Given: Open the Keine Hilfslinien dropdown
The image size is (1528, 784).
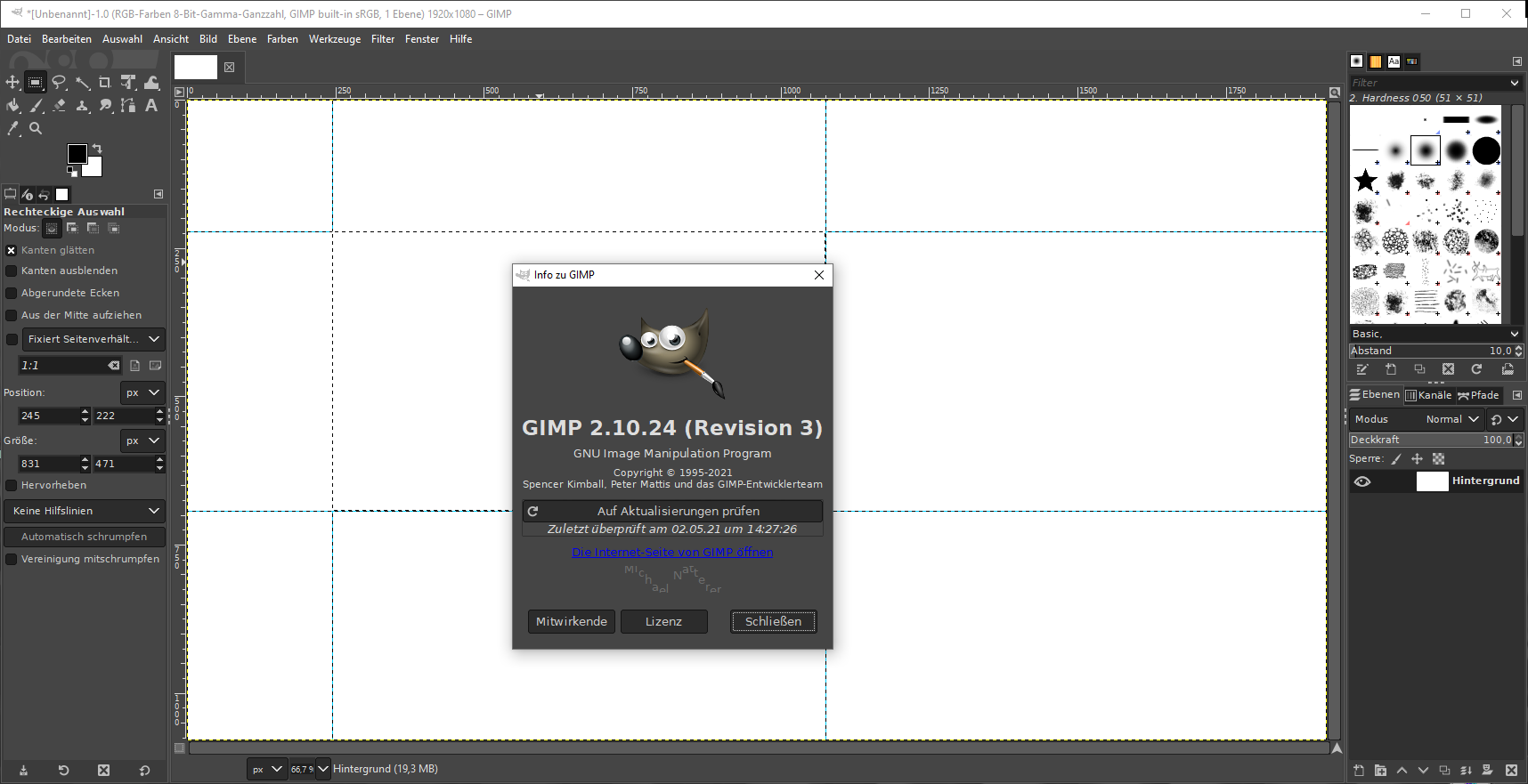Looking at the screenshot, I should [x=85, y=511].
